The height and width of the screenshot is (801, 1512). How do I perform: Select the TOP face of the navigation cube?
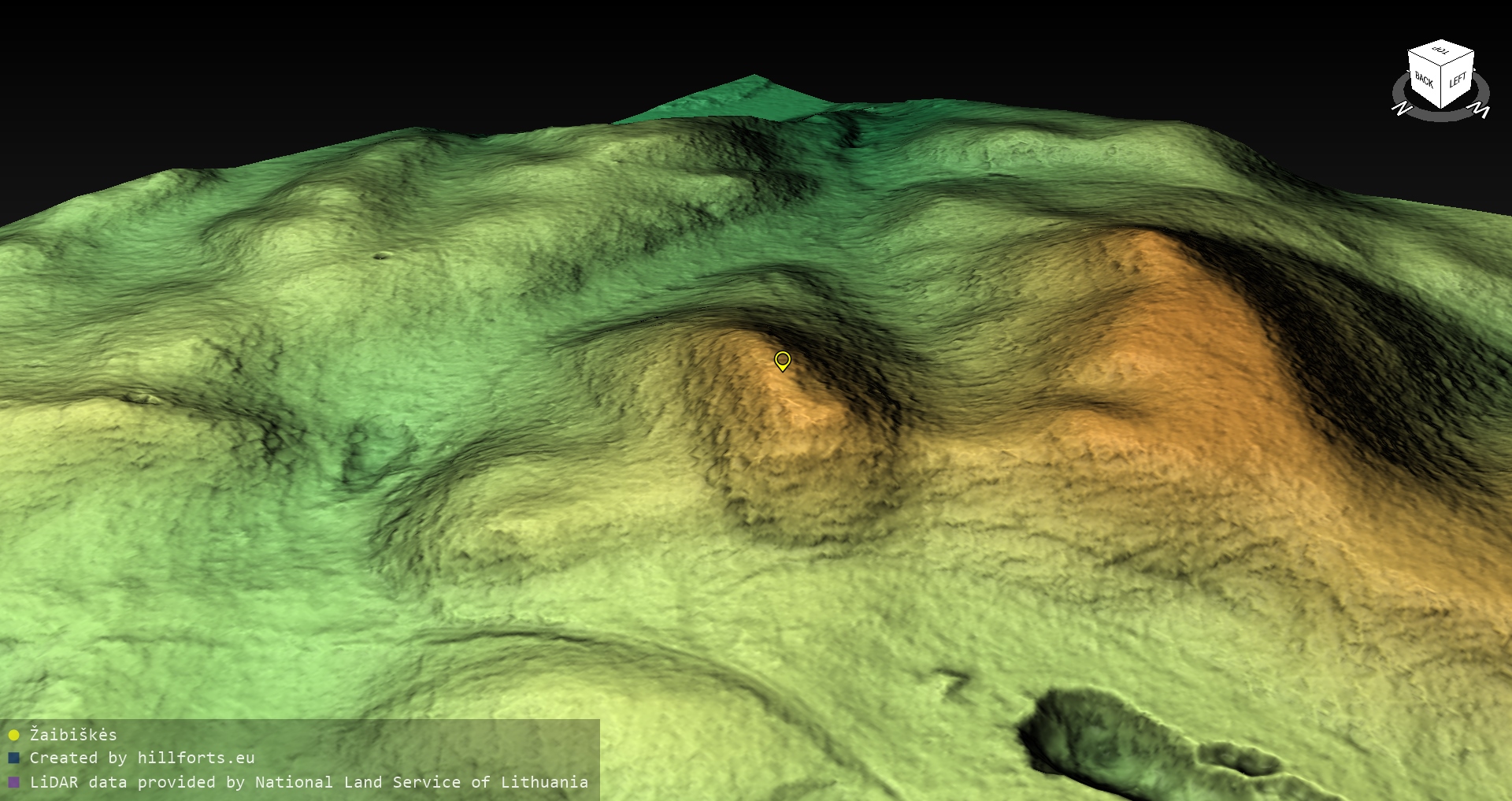coord(1441,52)
